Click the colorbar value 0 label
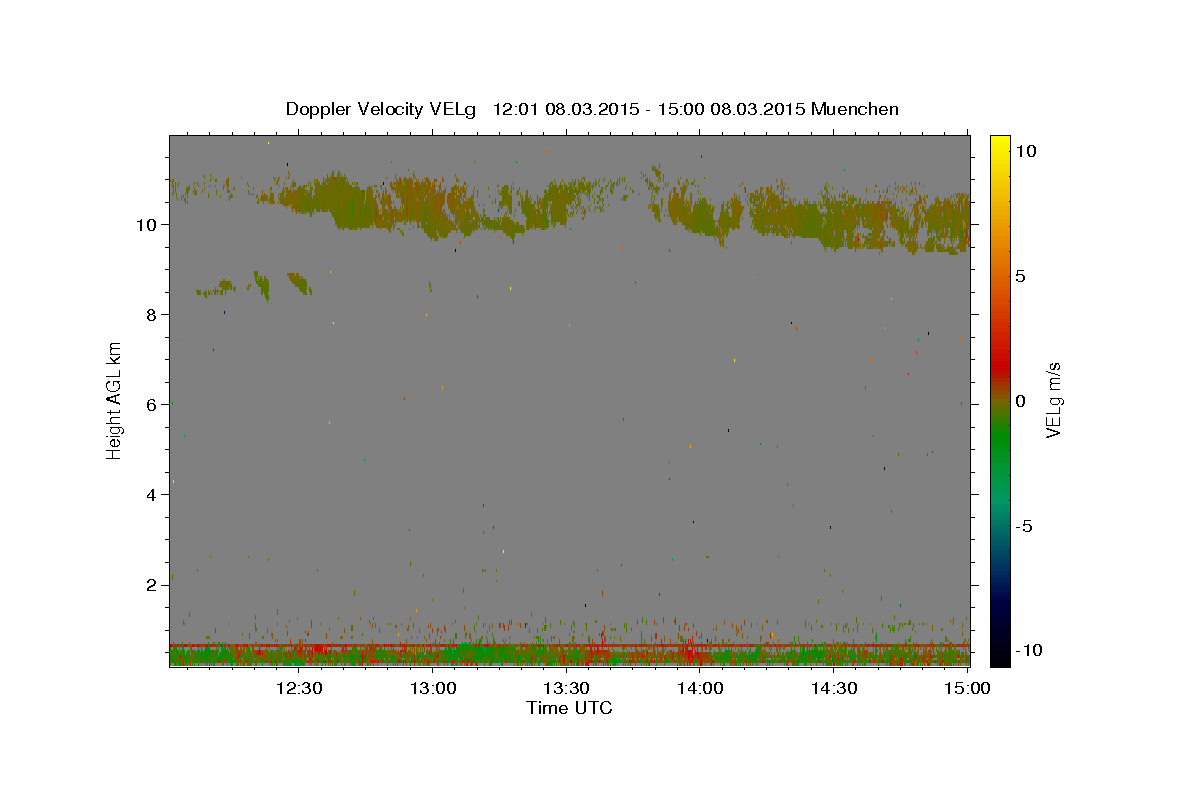The width and height of the screenshot is (1200, 800). click(x=1020, y=401)
